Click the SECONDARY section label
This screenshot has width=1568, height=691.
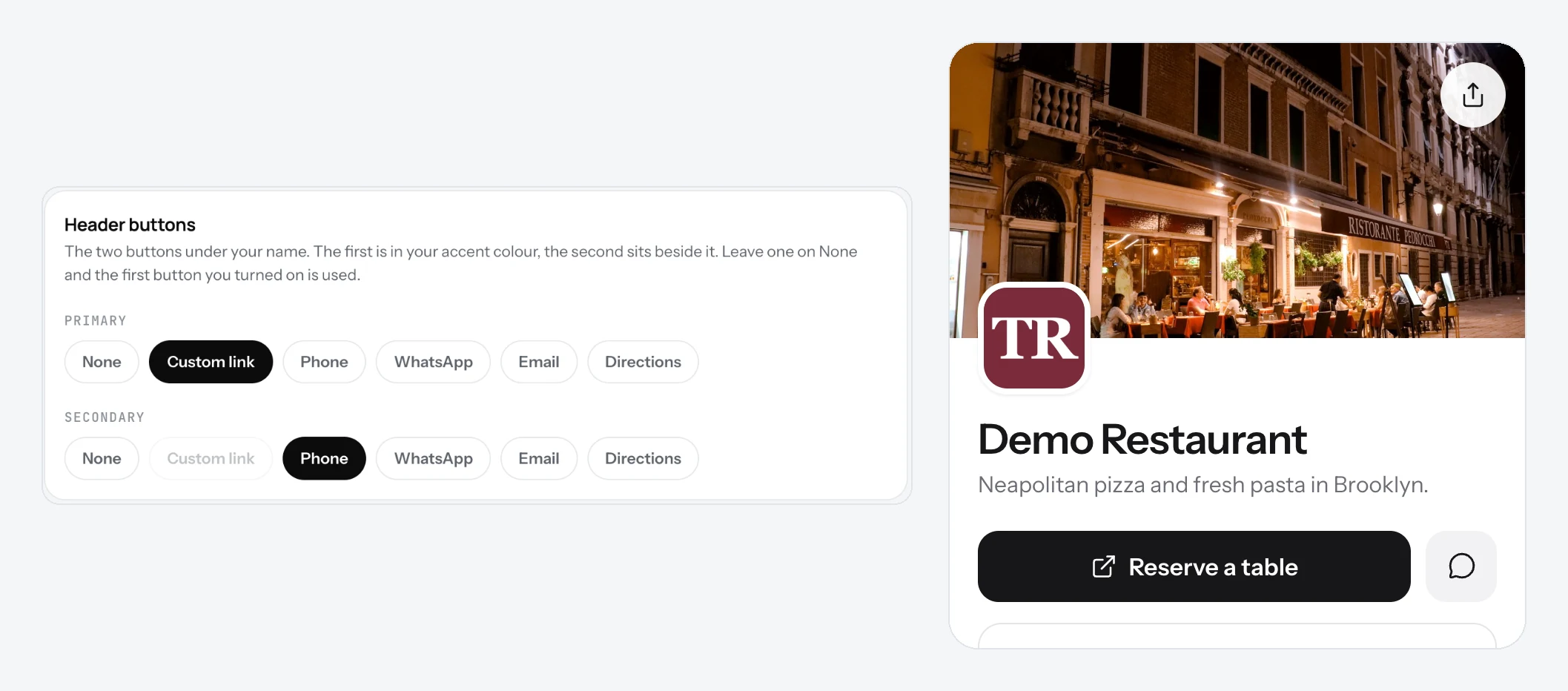105,417
